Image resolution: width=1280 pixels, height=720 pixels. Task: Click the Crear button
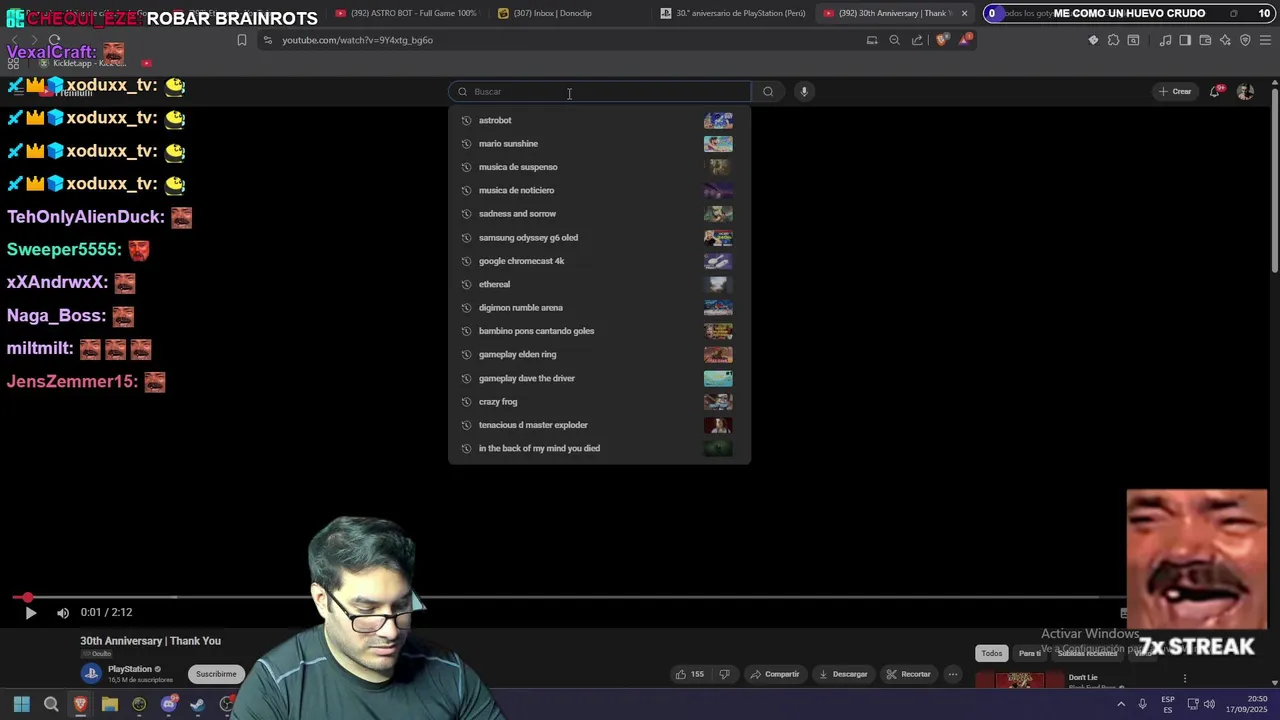point(1175,92)
